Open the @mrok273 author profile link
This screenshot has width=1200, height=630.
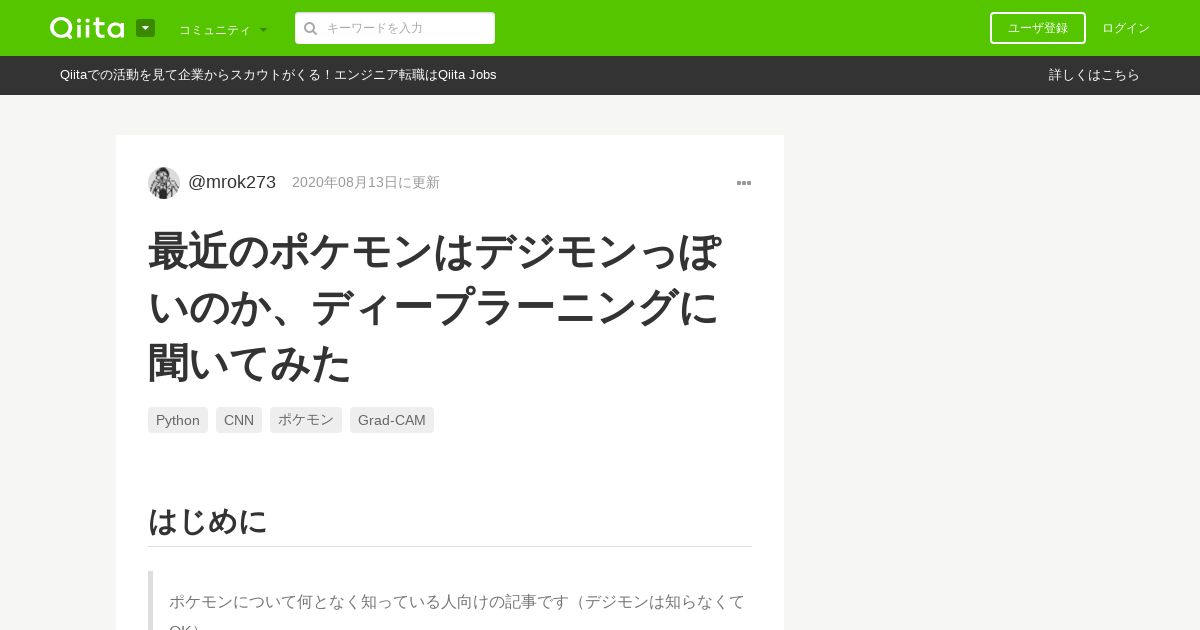232,182
